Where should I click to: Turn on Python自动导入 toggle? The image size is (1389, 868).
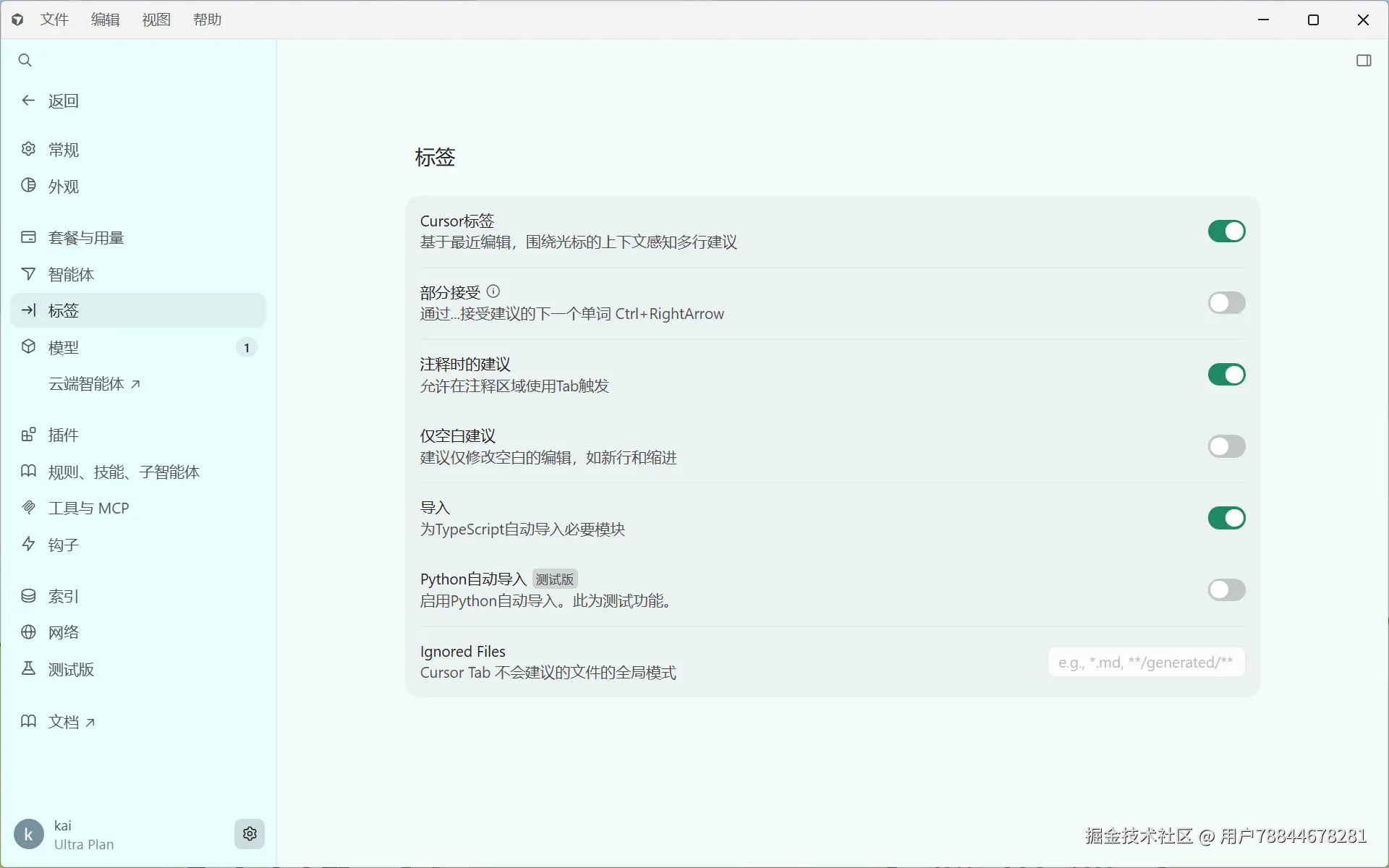click(x=1226, y=590)
